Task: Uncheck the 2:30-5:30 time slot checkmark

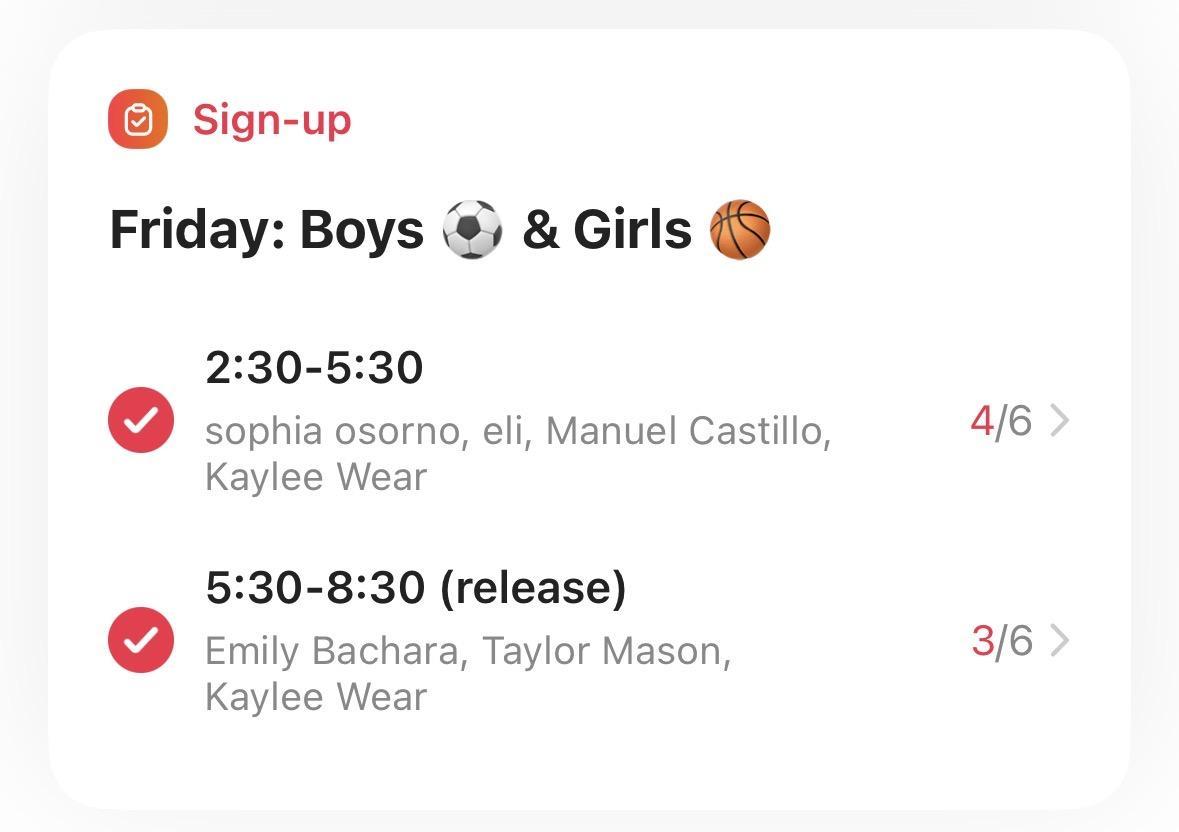Action: 141,420
